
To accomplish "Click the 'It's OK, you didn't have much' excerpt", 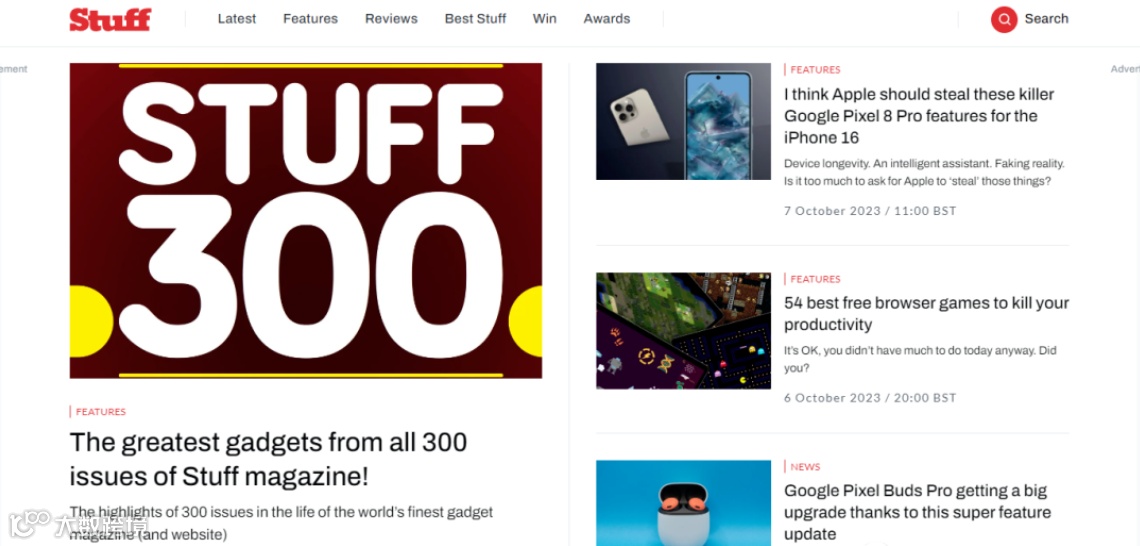I will click(x=920, y=359).
